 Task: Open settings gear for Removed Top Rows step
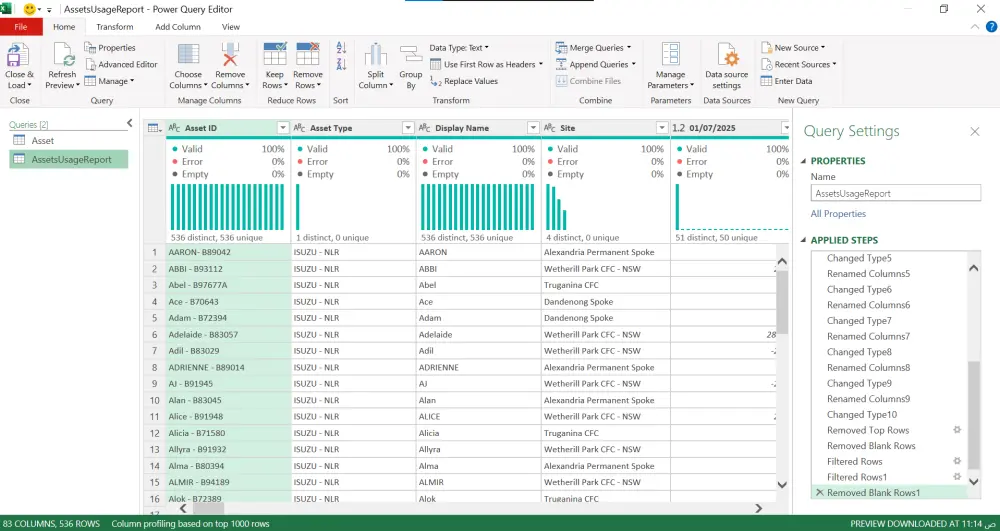[x=957, y=430]
